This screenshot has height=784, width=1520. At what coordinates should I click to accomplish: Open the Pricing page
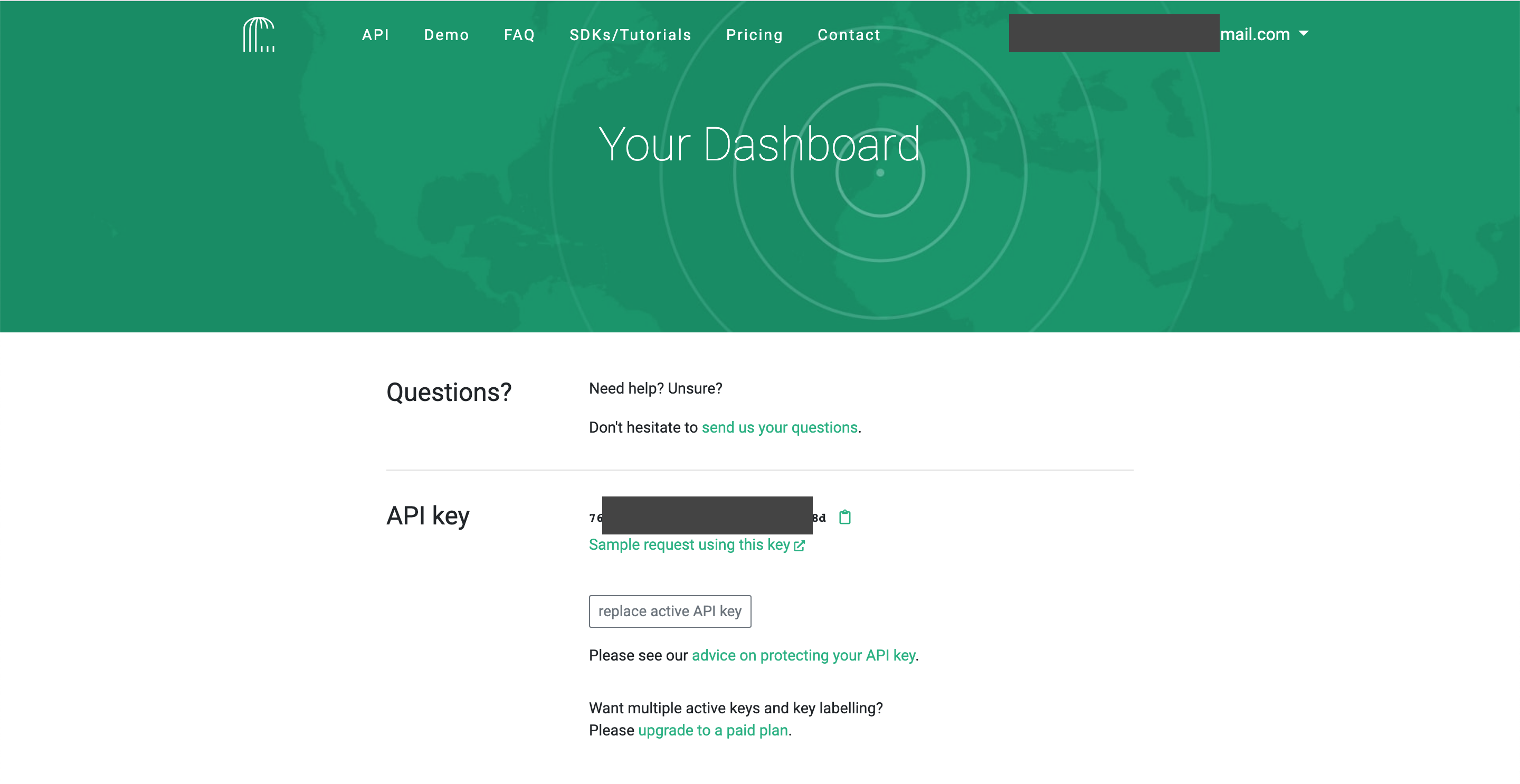coord(754,35)
